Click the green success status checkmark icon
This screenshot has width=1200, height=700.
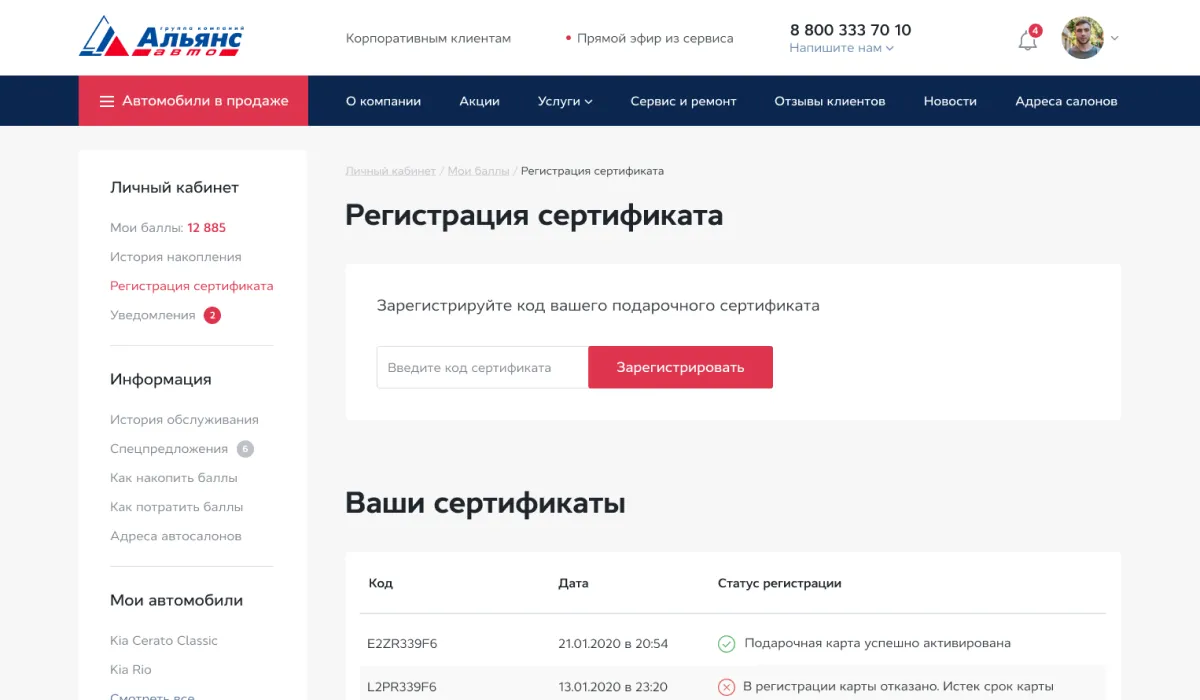pyautogui.click(x=727, y=644)
